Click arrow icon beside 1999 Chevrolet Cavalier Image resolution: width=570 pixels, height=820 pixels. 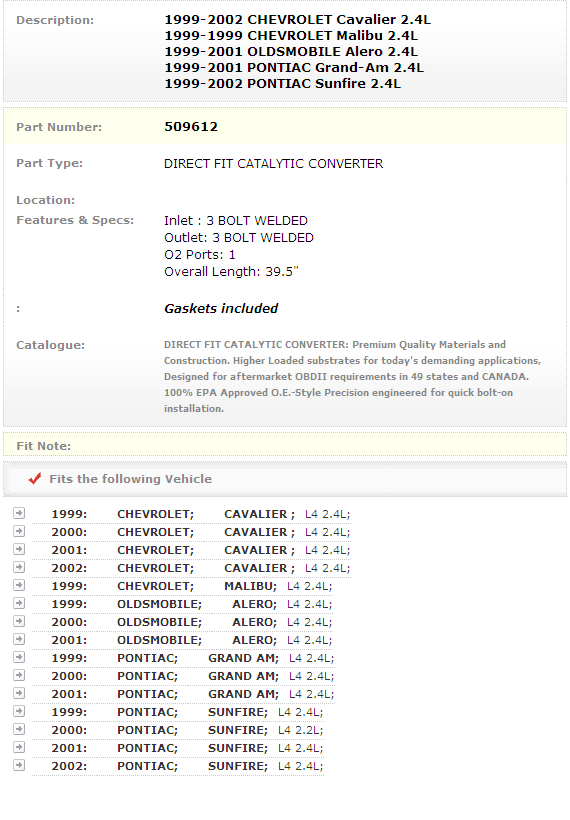(x=19, y=513)
